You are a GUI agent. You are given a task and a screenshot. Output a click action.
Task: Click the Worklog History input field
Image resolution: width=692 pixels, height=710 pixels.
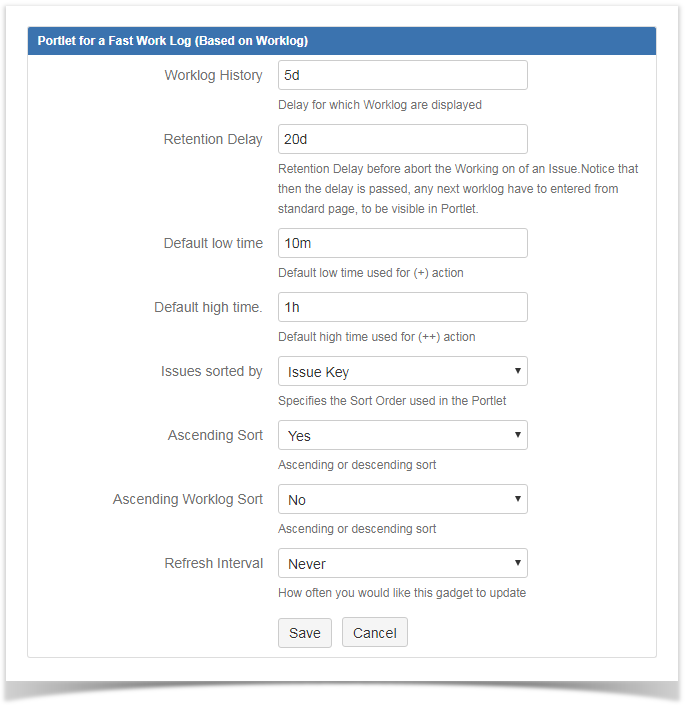tap(402, 75)
